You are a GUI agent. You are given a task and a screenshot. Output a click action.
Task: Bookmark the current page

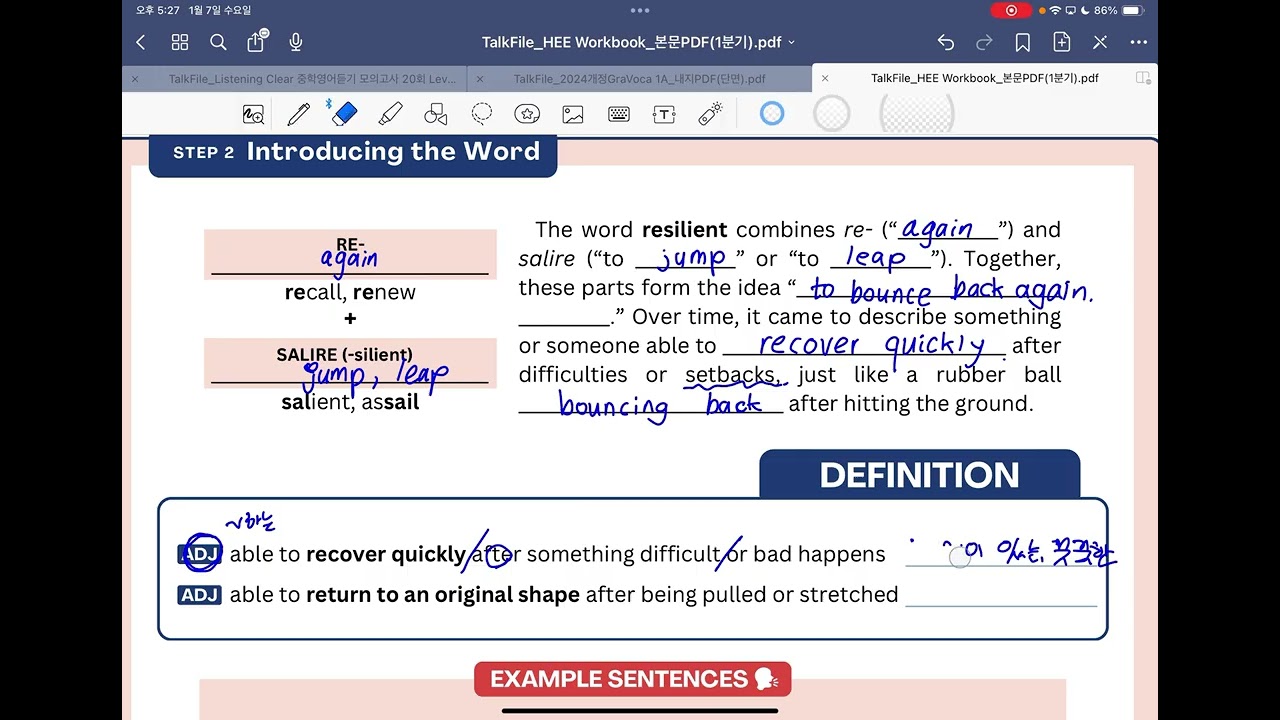(x=1023, y=42)
